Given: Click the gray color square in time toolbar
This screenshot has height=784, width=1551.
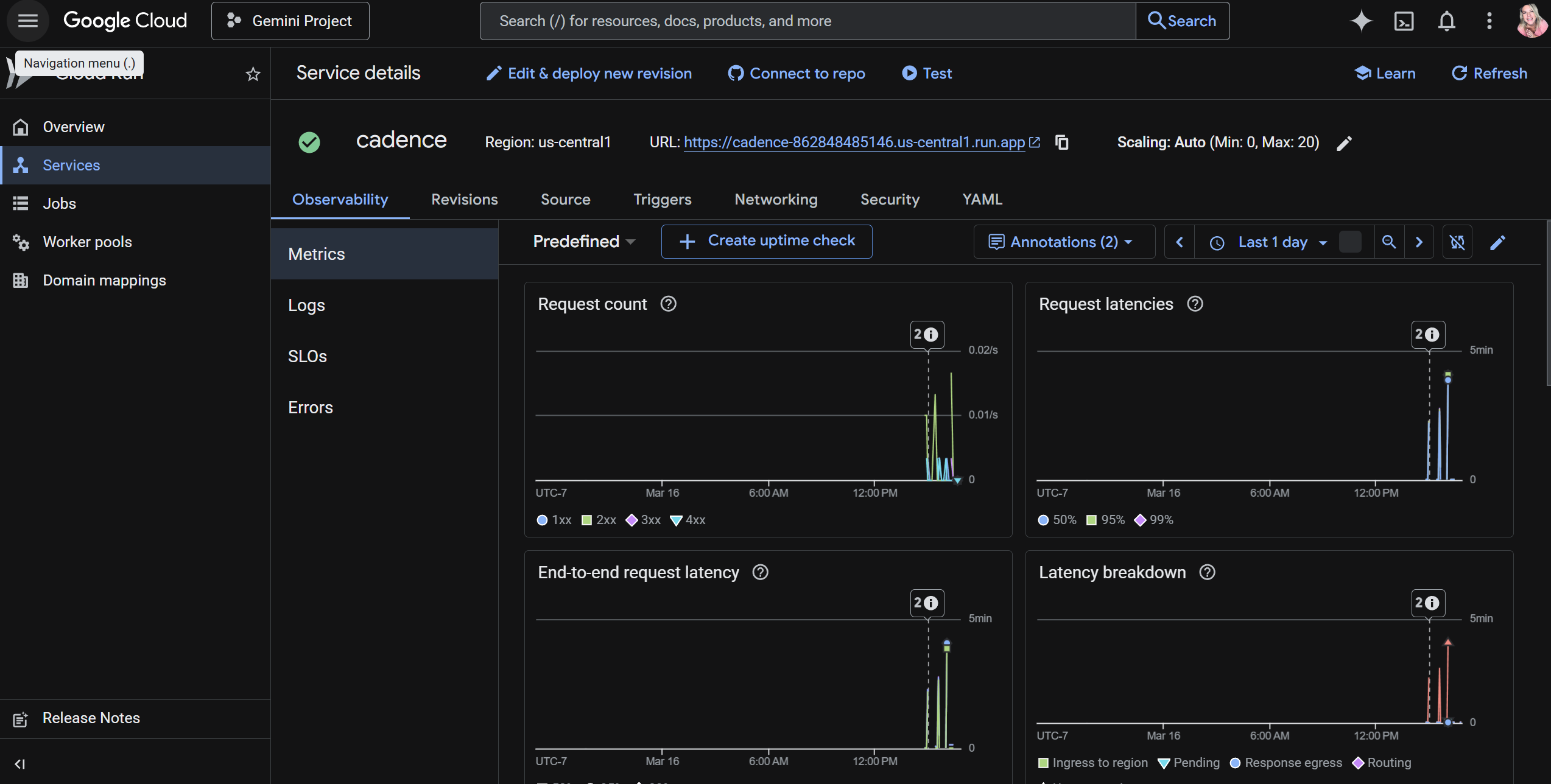Looking at the screenshot, I should (x=1350, y=242).
